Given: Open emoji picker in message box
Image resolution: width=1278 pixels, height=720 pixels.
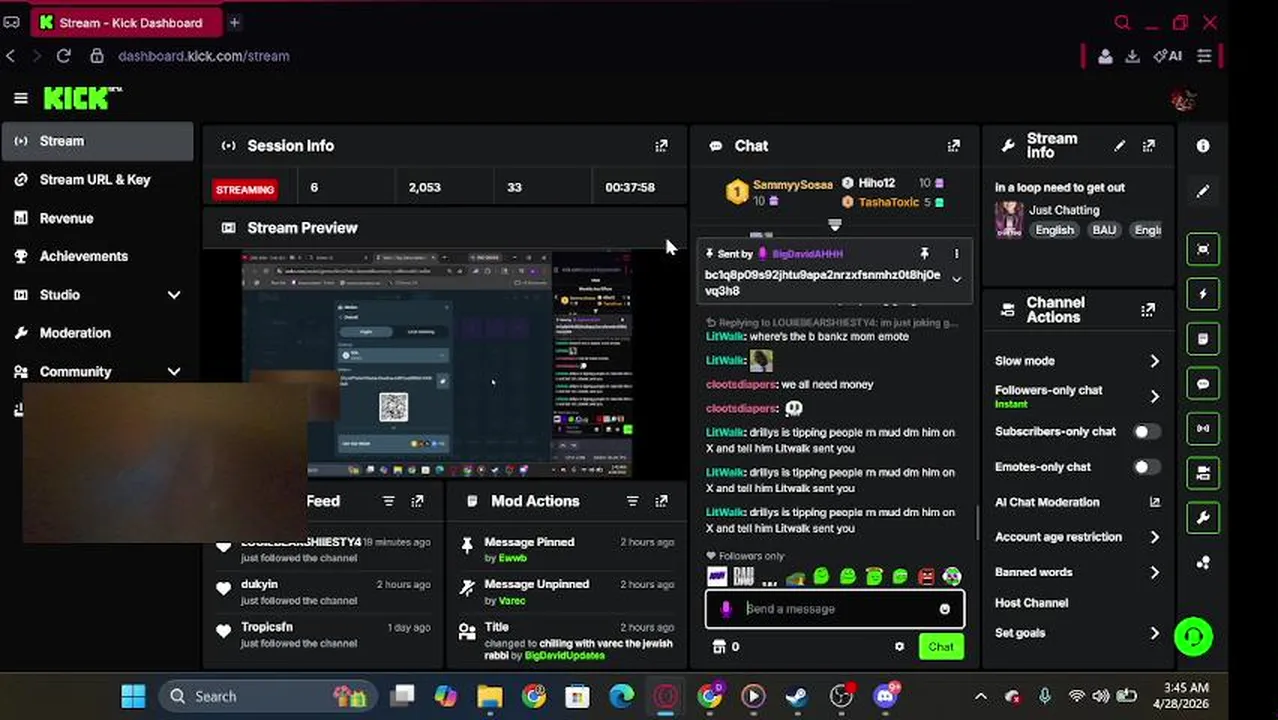Looking at the screenshot, I should click(x=944, y=609).
